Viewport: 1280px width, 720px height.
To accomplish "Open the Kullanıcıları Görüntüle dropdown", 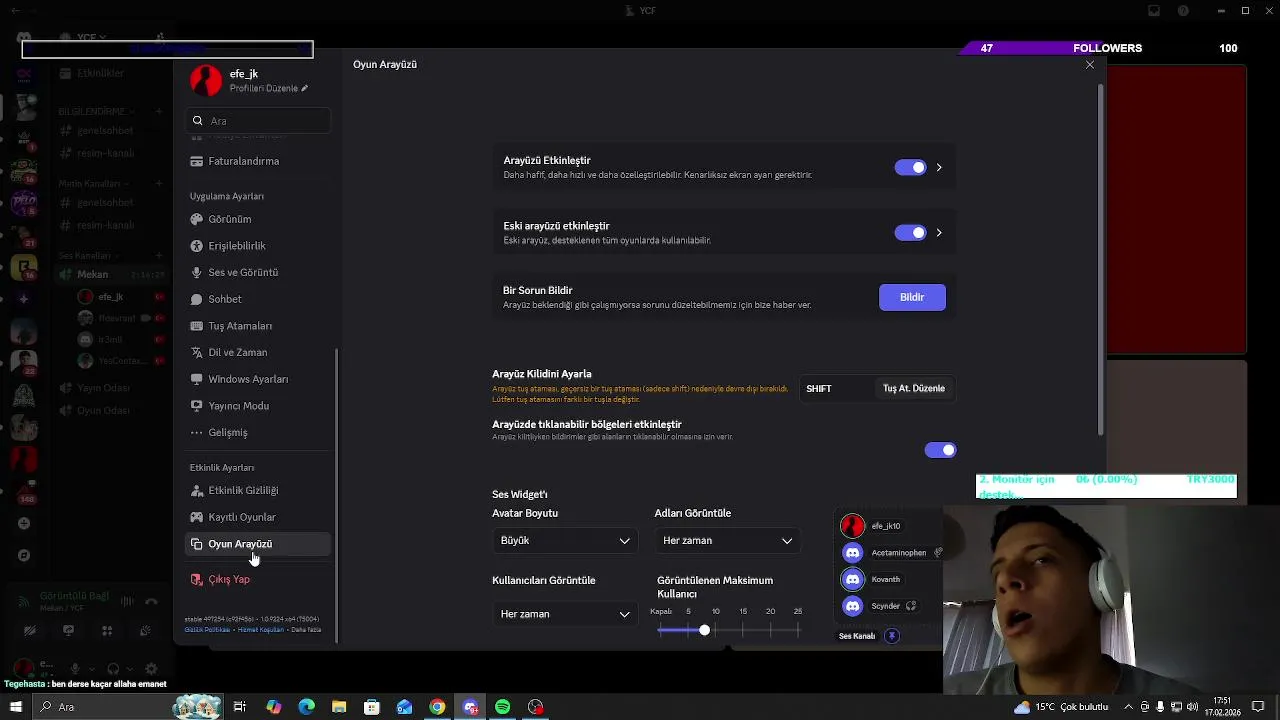I will (x=565, y=614).
